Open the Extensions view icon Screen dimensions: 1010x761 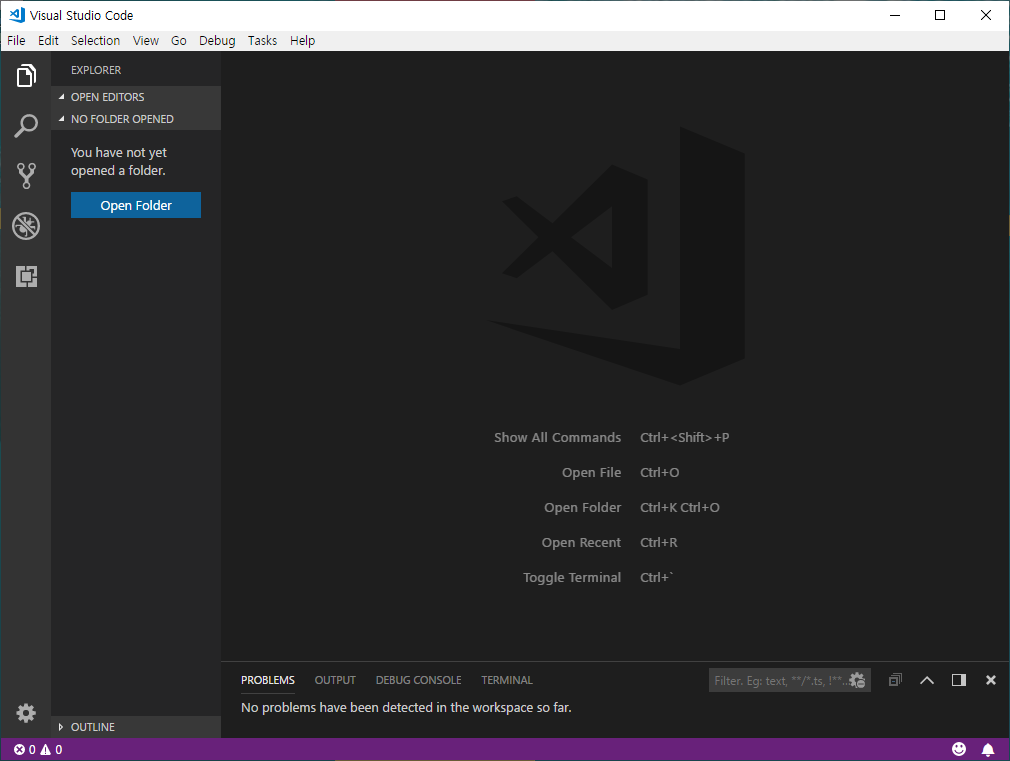click(26, 276)
